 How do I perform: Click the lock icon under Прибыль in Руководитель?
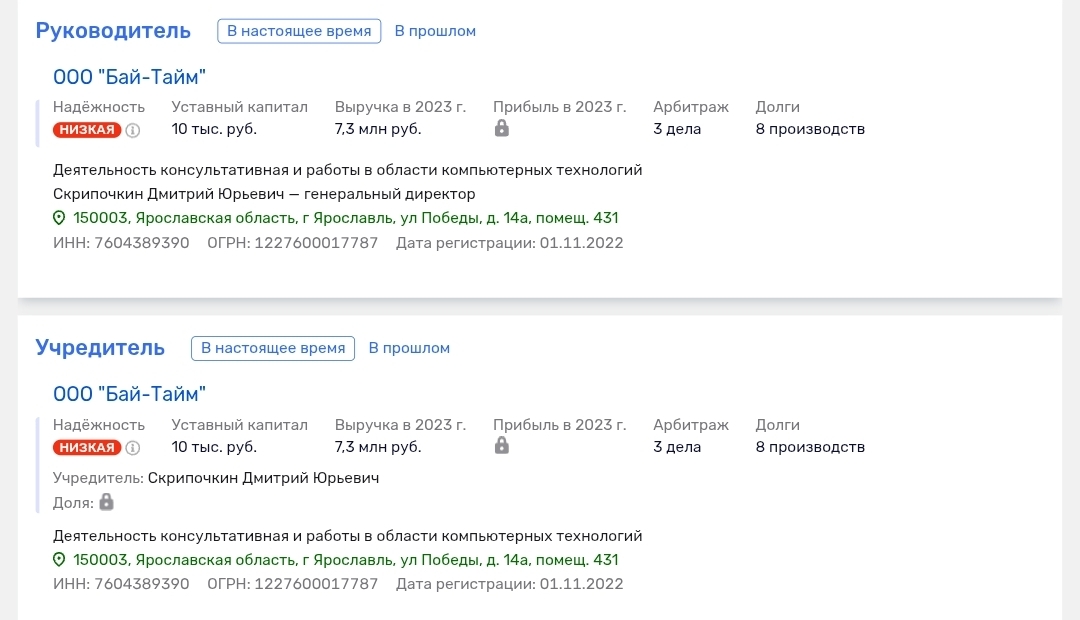click(x=502, y=128)
